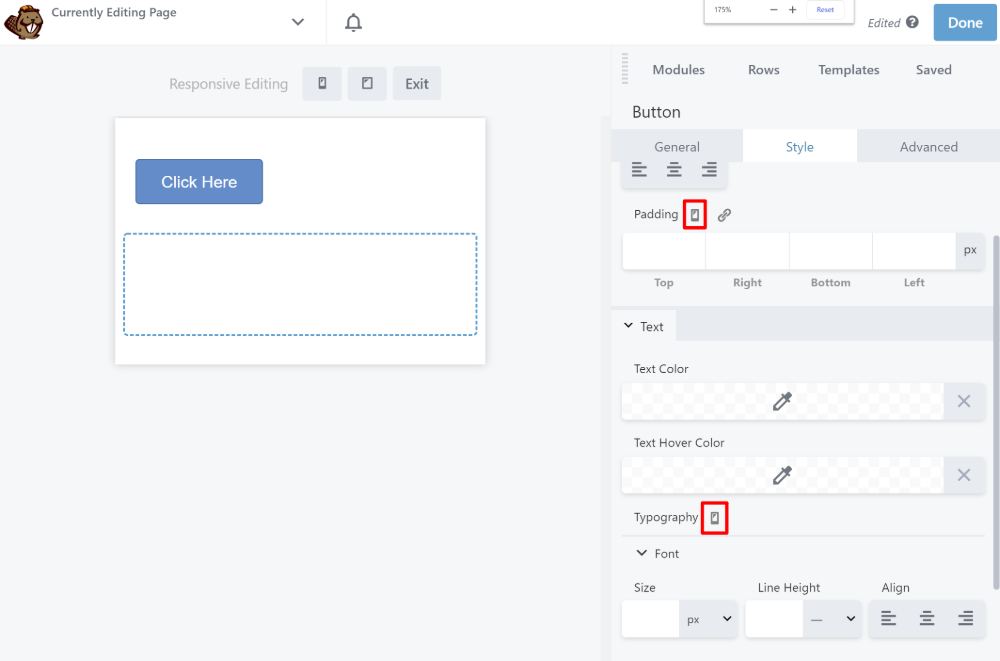This screenshot has width=1000, height=661.
Task: Click the settings panel scrollbar
Action: point(996,413)
